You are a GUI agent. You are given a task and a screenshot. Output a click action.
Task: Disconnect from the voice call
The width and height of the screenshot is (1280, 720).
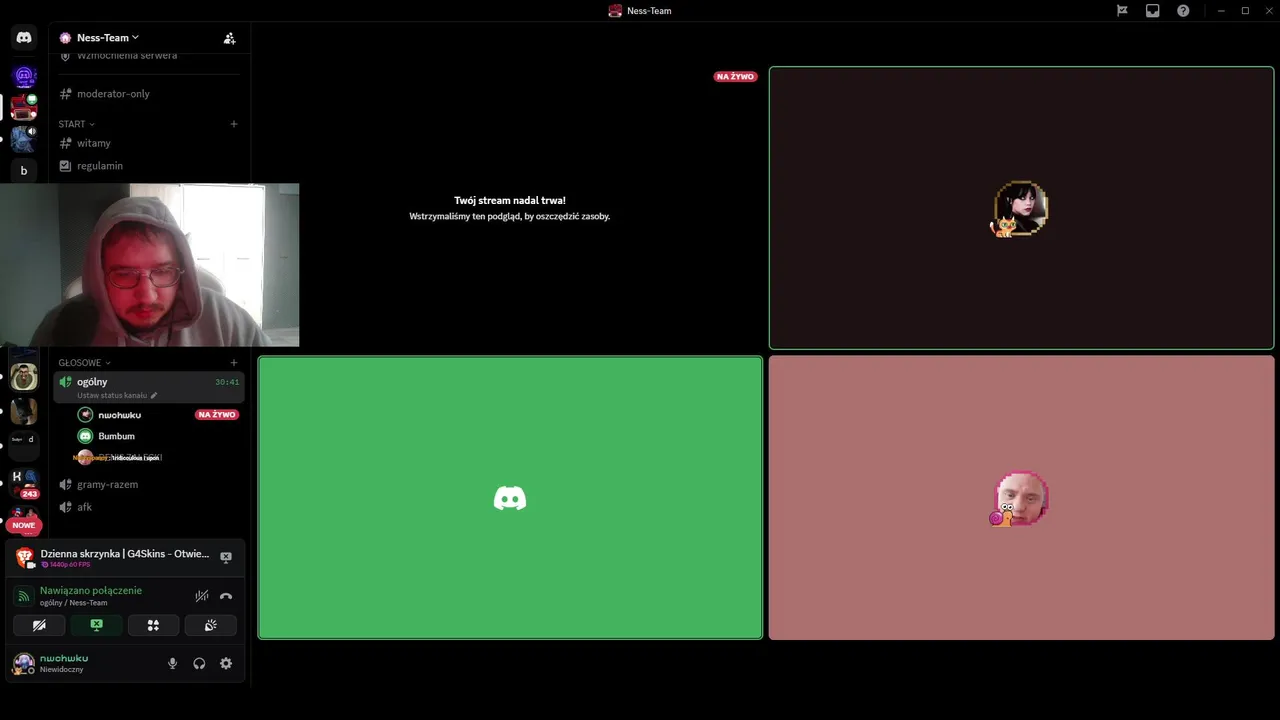point(226,596)
